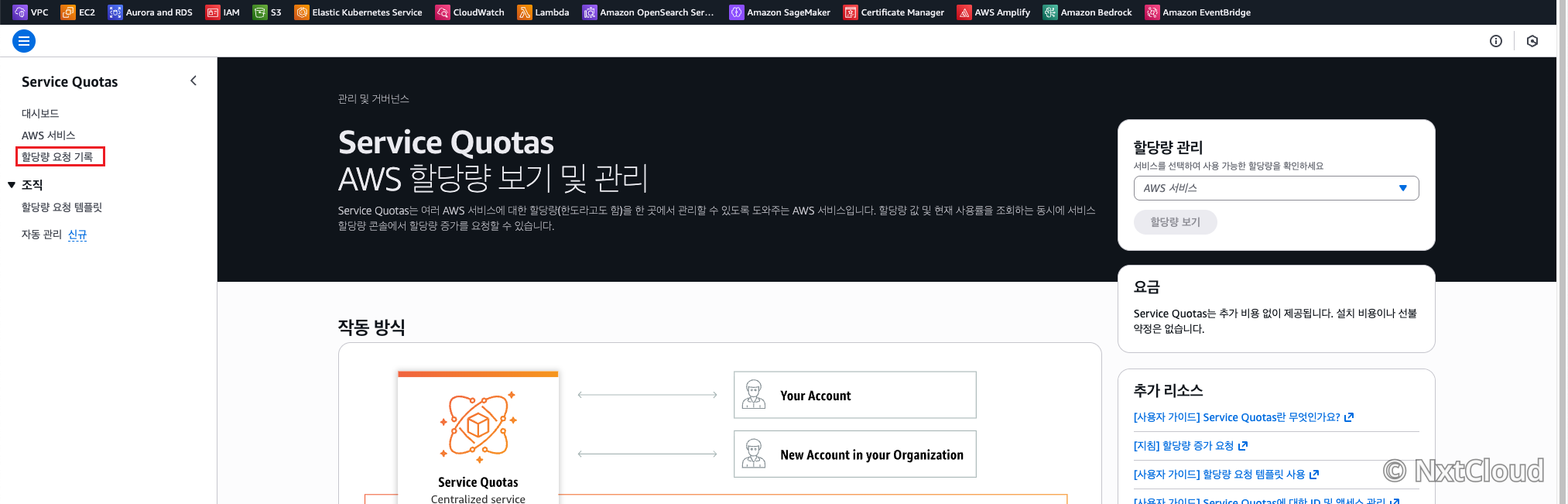Open Amazon EventBridge shortcut
The image size is (1568, 504).
pyautogui.click(x=1198, y=12)
